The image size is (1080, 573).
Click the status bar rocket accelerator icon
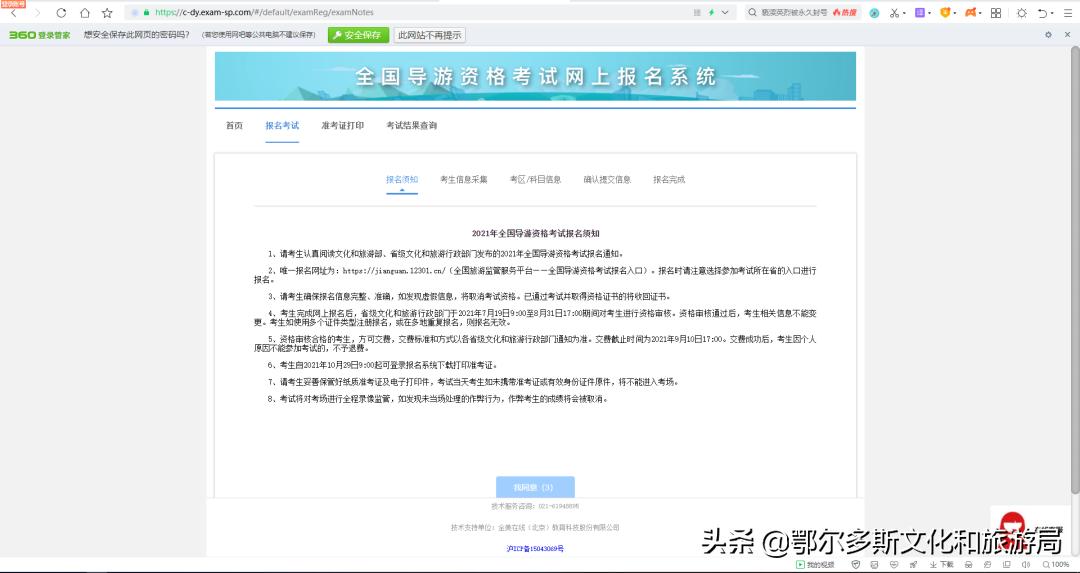913,565
